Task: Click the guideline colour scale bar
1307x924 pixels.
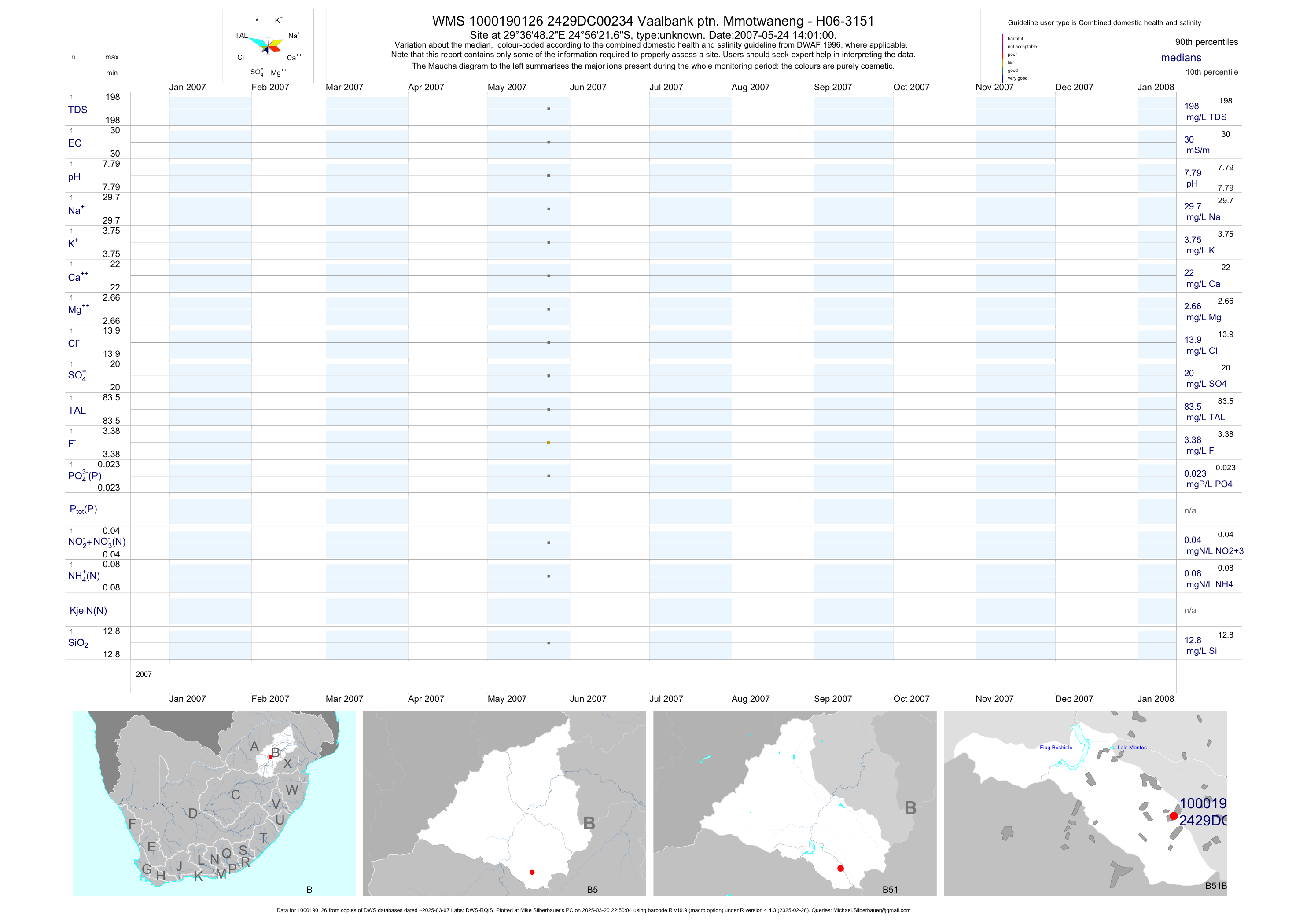Action: [1002, 58]
